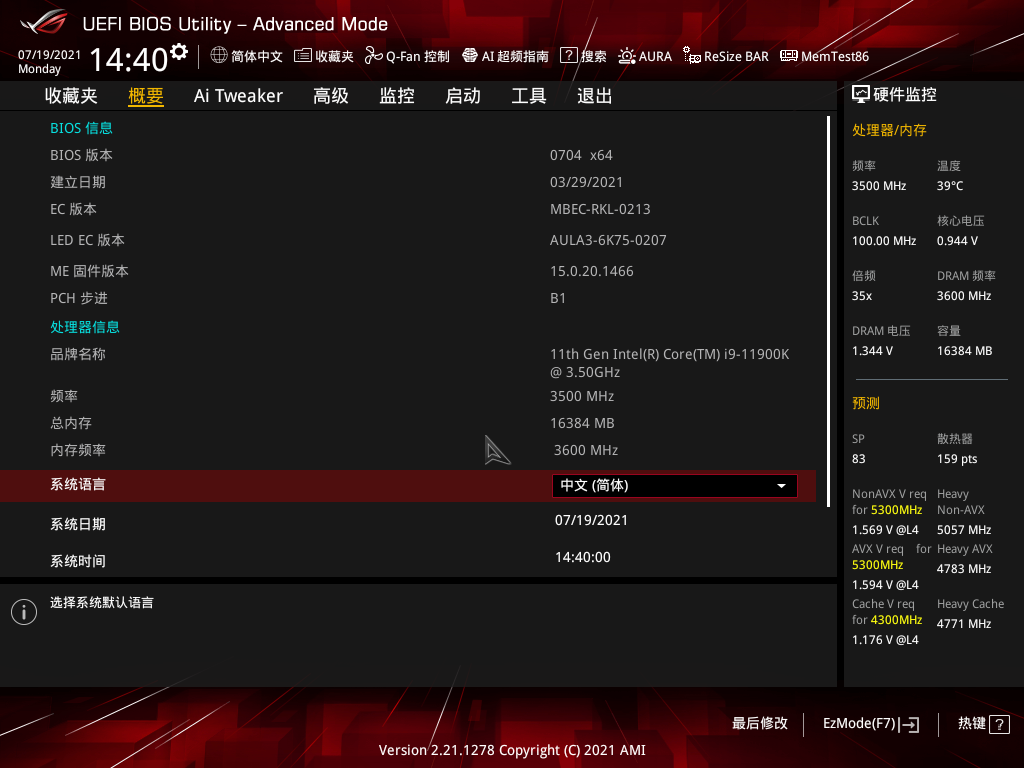
Task: Click the 硬件监控 monitor icon
Action: pyautogui.click(x=861, y=95)
